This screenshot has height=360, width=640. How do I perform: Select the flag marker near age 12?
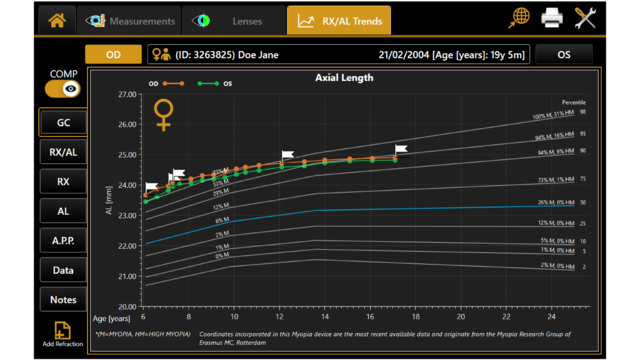(x=287, y=155)
